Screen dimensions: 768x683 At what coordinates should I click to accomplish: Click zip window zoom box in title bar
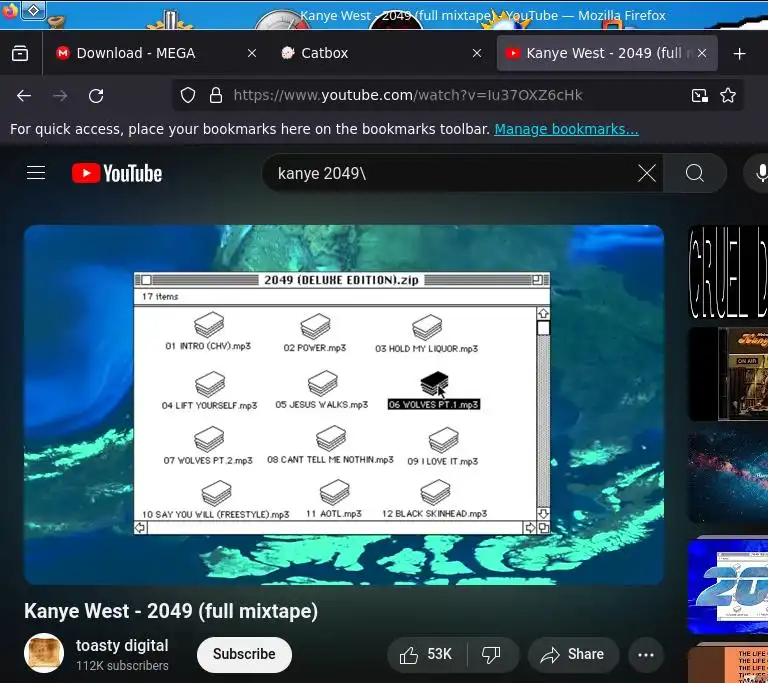click(x=537, y=280)
